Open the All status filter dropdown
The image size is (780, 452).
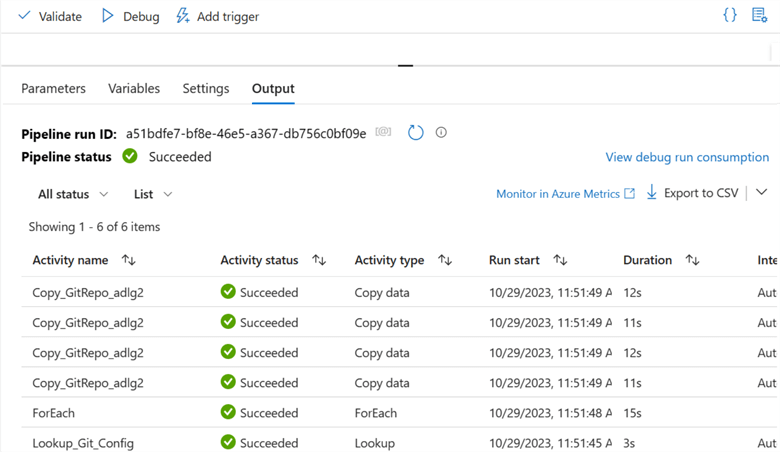[x=73, y=194]
